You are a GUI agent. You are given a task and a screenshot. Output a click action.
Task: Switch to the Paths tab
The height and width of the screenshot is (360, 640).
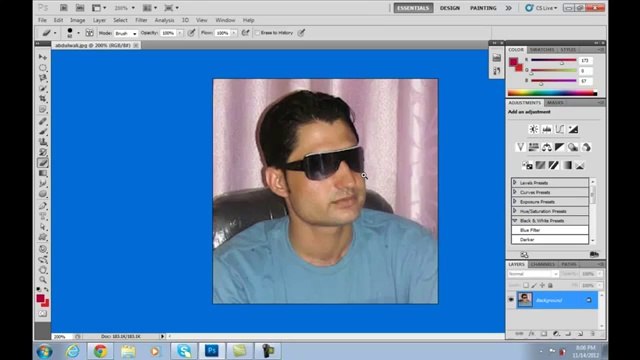click(x=569, y=264)
